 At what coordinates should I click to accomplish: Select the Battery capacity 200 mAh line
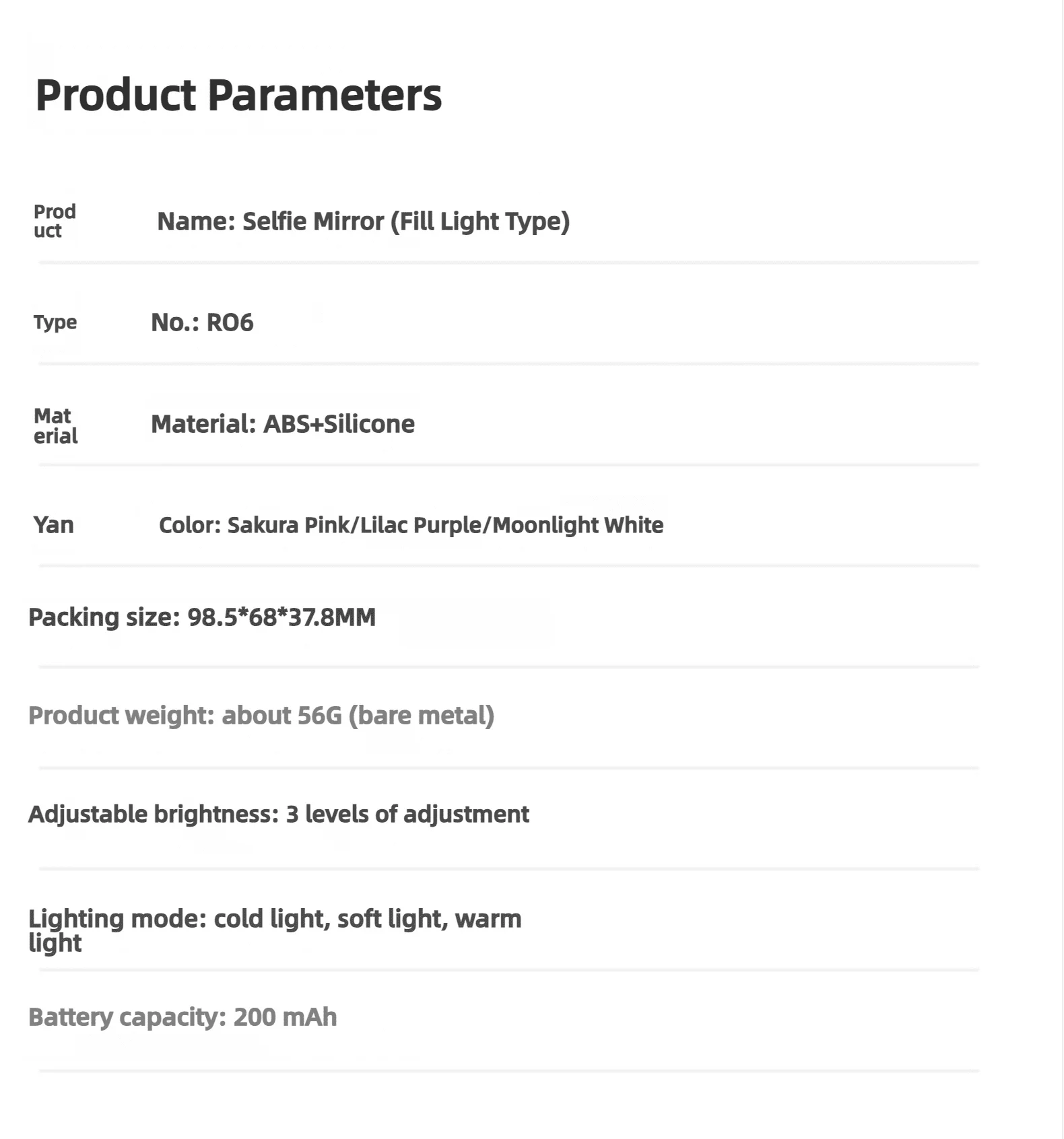pos(182,1017)
